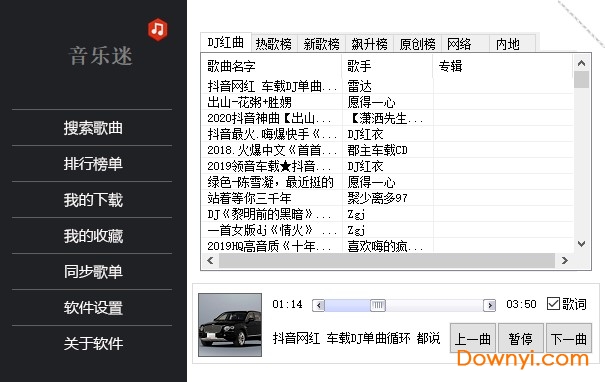The width and height of the screenshot is (605, 382).
Task: Switch to the 内地 tab
Action: coord(512,44)
